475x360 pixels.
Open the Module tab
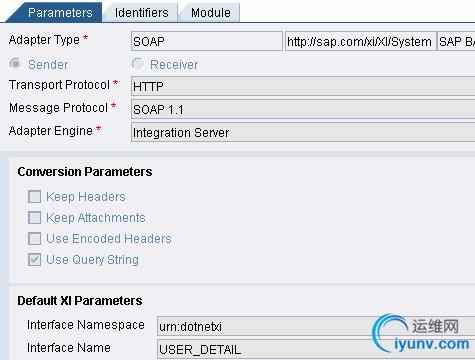point(210,13)
